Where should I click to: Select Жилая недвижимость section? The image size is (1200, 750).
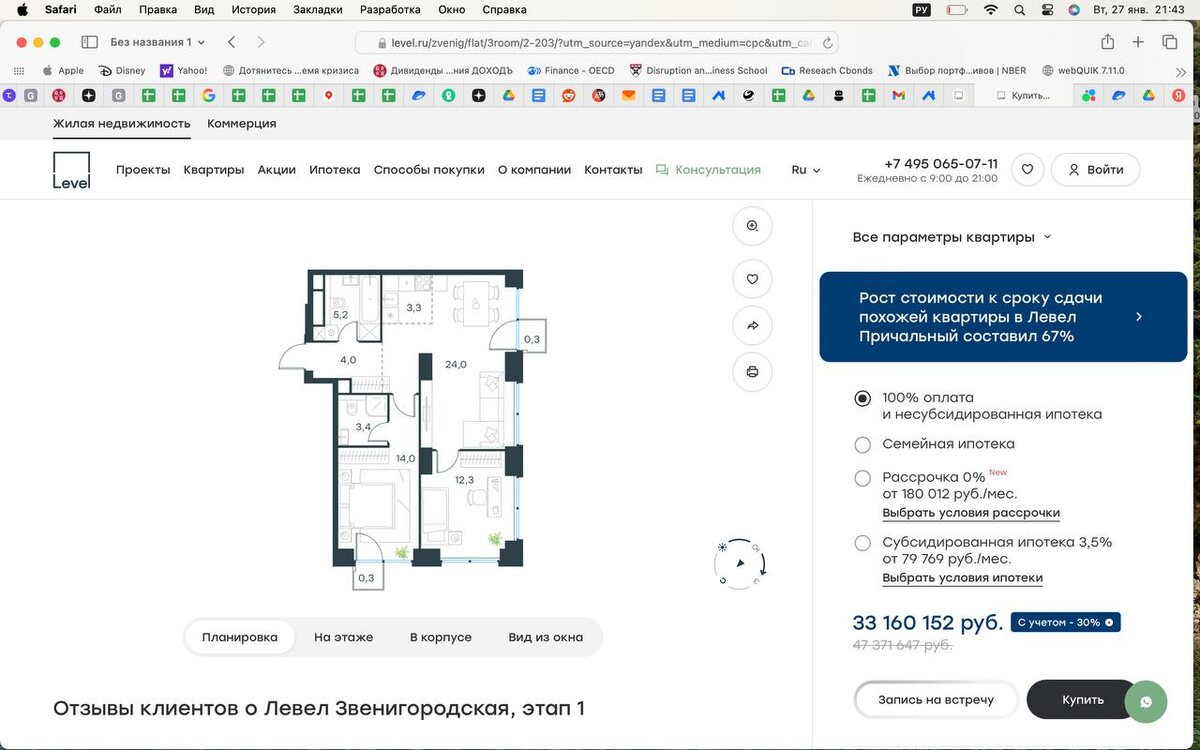(x=122, y=124)
